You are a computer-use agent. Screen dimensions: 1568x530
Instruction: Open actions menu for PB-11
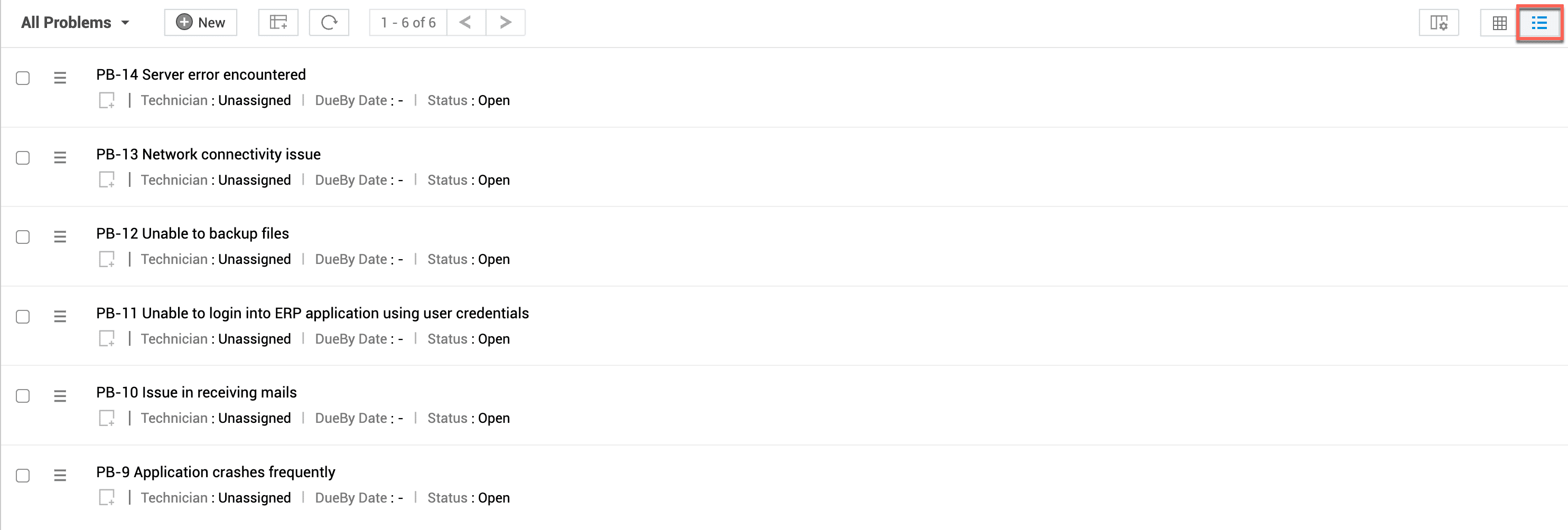60,316
